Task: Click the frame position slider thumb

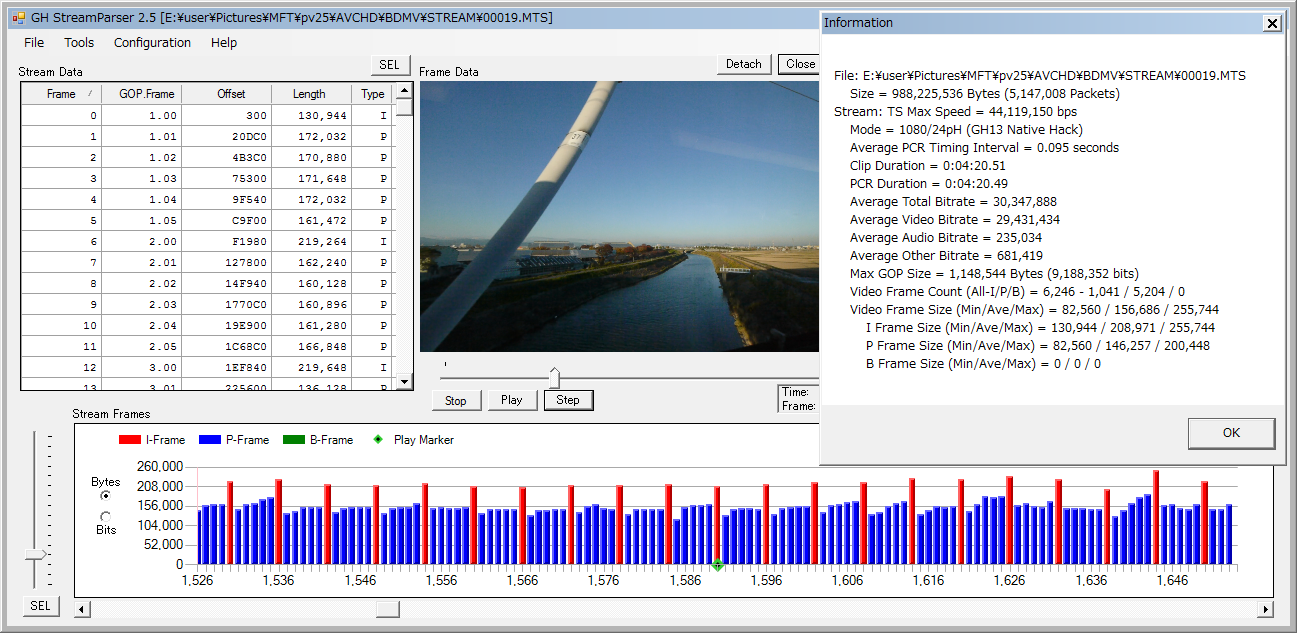Action: [x=554, y=377]
